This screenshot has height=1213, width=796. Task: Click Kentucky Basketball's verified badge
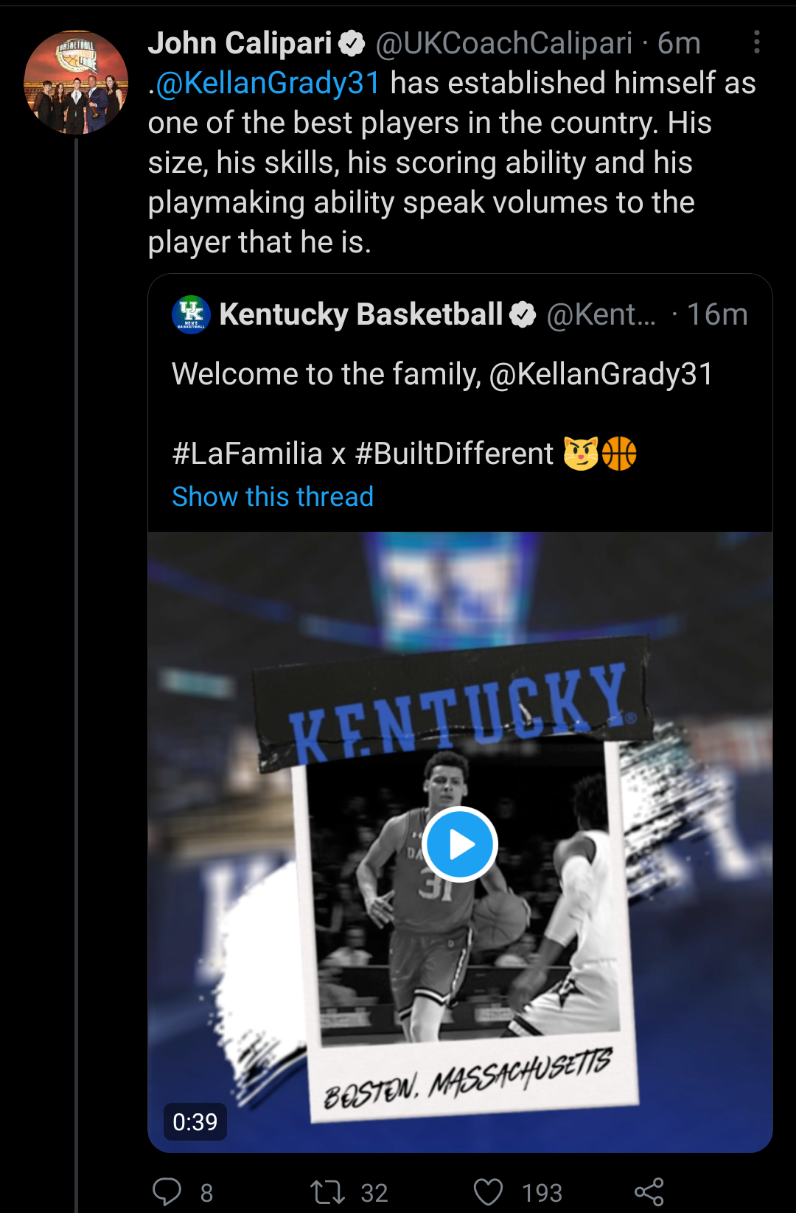coord(523,315)
